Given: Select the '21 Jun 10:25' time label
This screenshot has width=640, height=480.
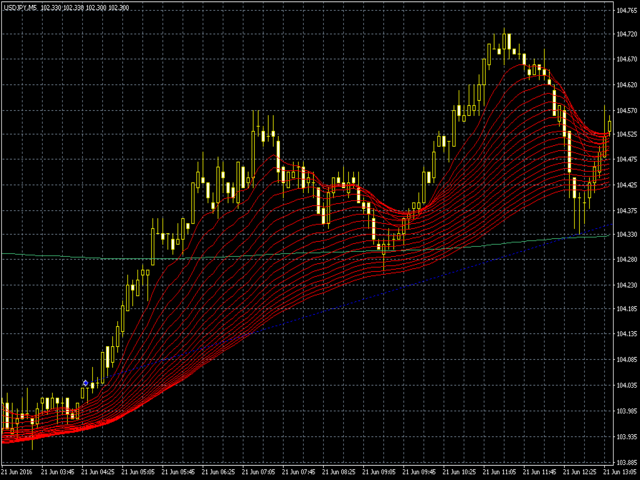Looking at the screenshot, I should click(460, 472).
